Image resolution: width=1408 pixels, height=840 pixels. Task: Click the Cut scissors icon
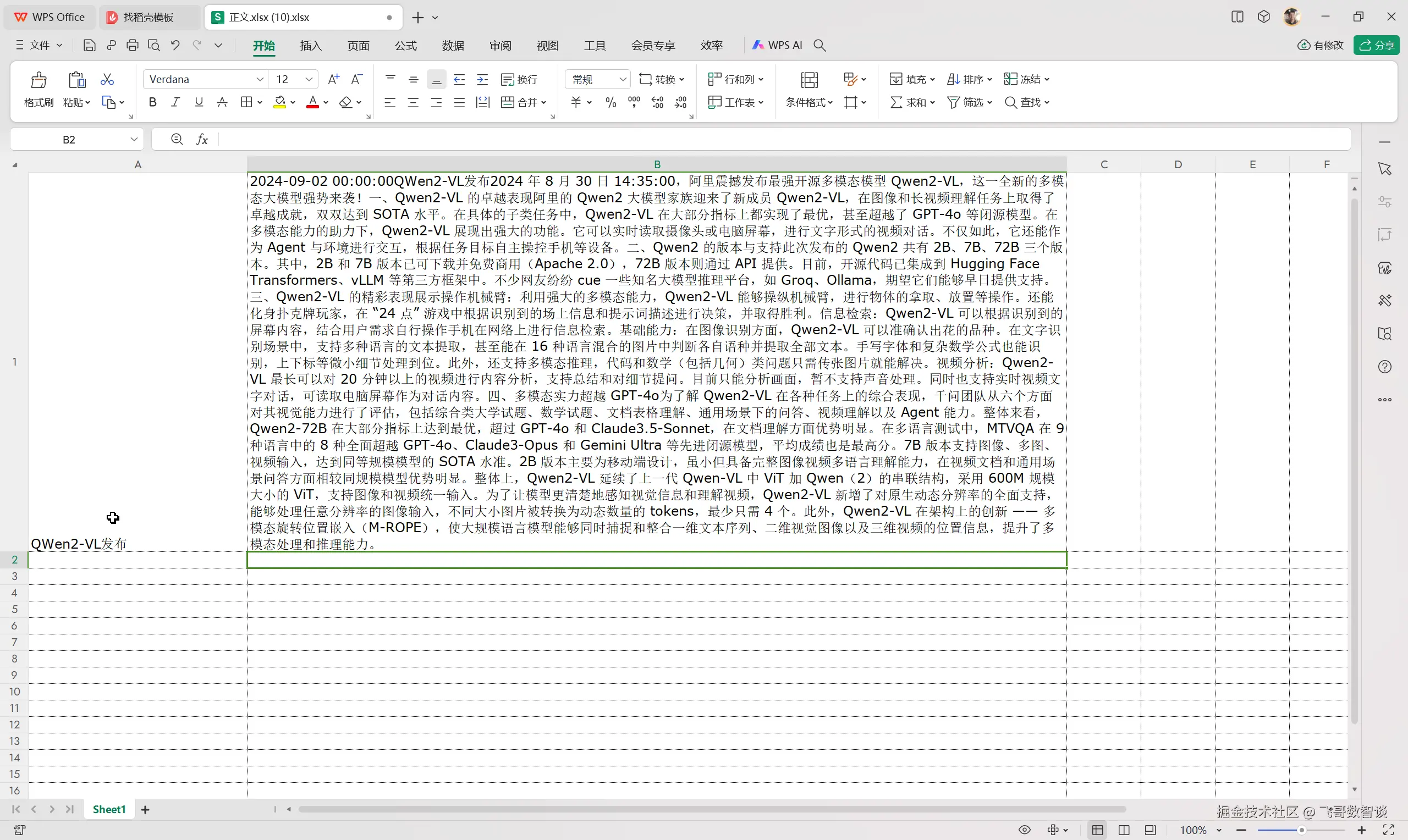point(107,79)
